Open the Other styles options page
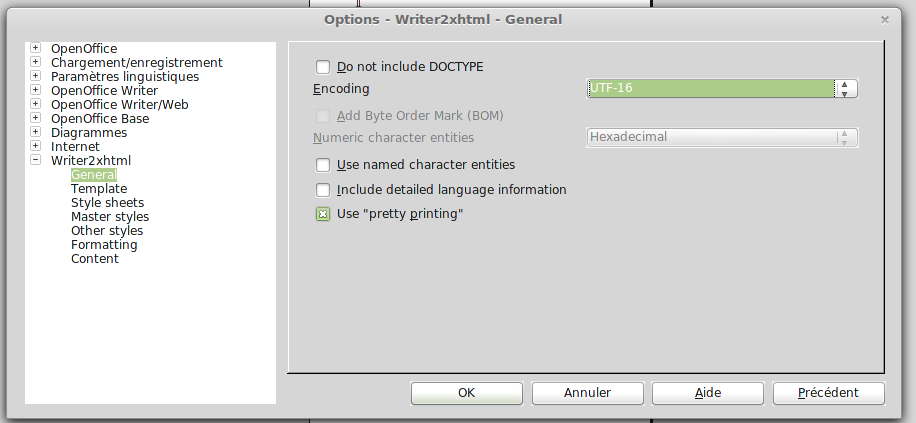916x423 pixels. coord(107,231)
